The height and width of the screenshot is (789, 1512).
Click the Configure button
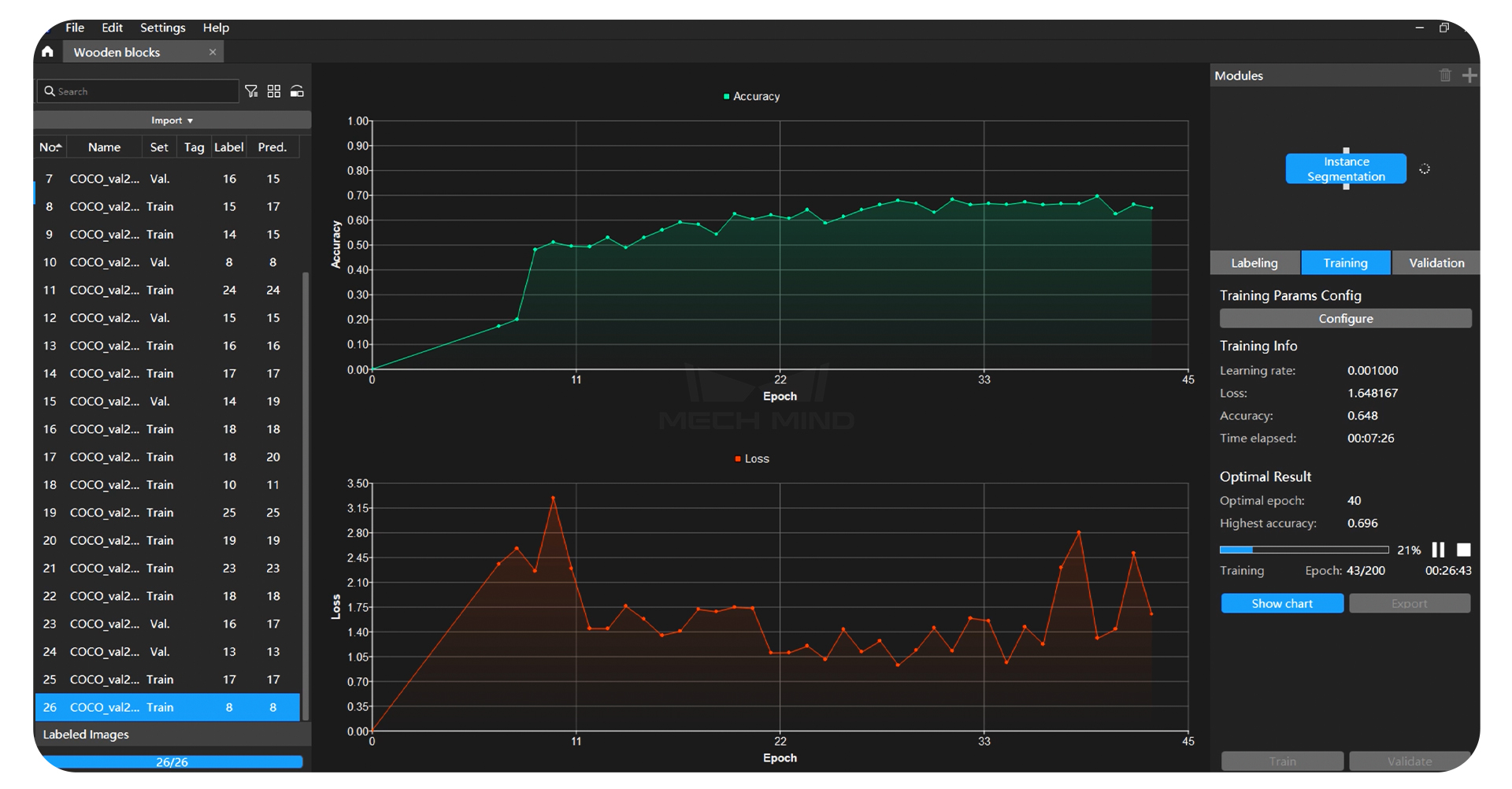1345,318
